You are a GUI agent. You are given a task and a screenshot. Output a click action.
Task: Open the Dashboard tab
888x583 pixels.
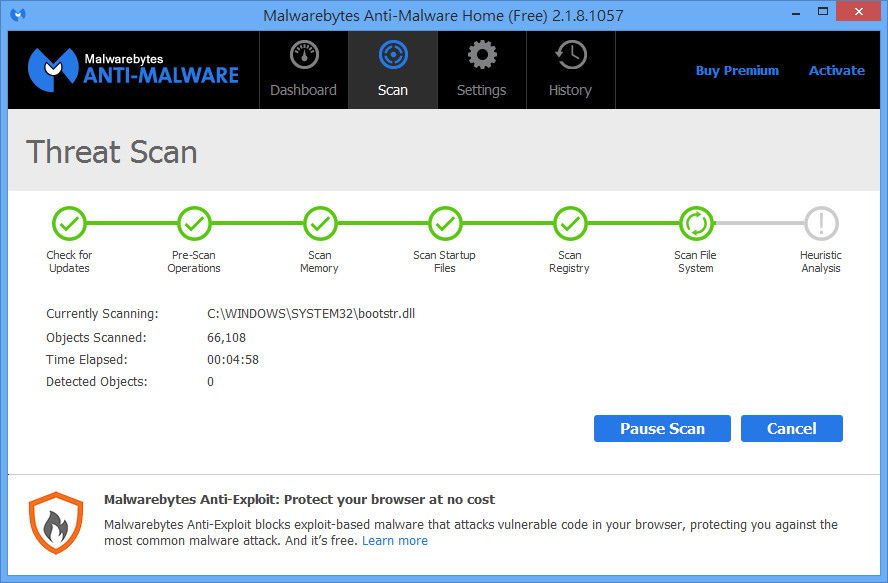304,70
